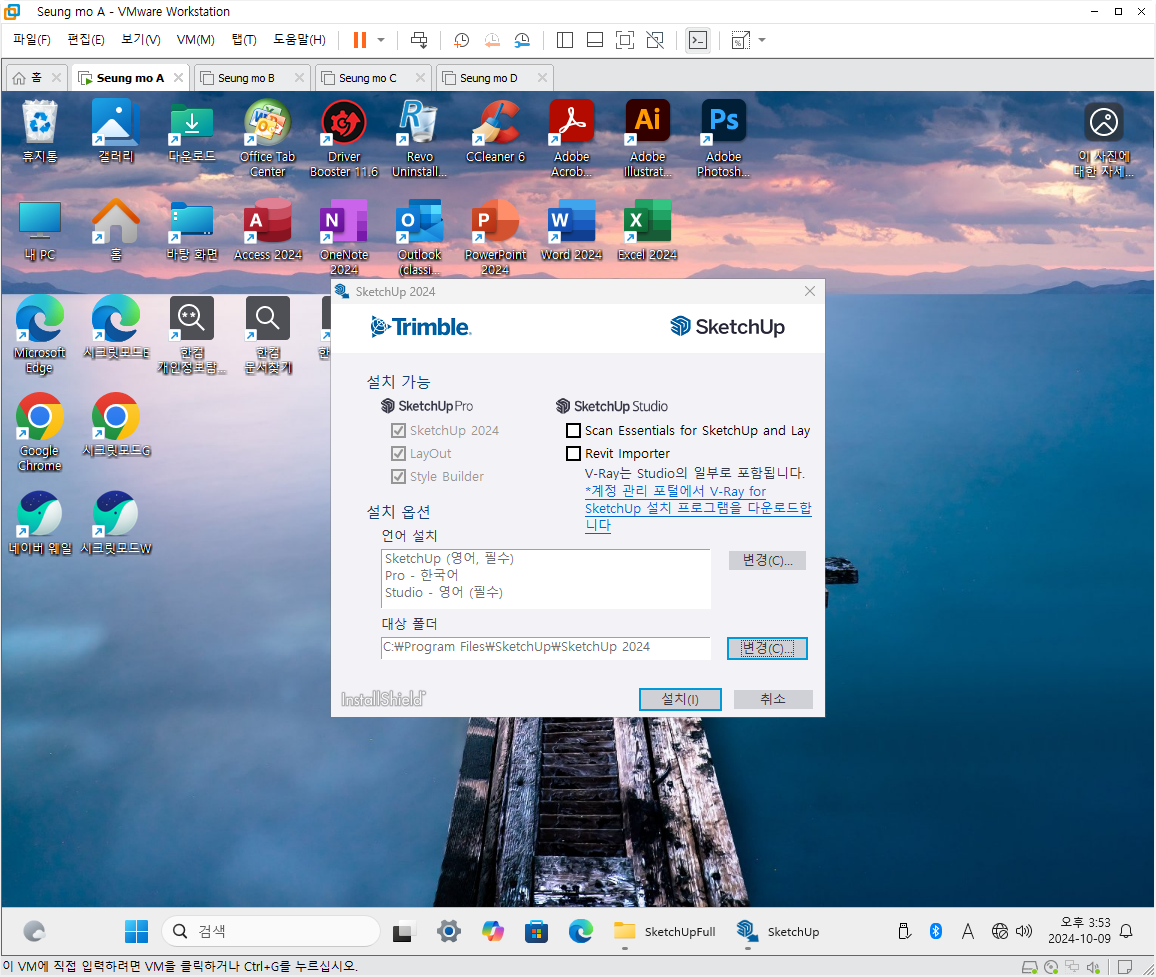Select SketchUpFull folder in taskbar
Viewport: 1156px width, 977px height.
coord(664,931)
